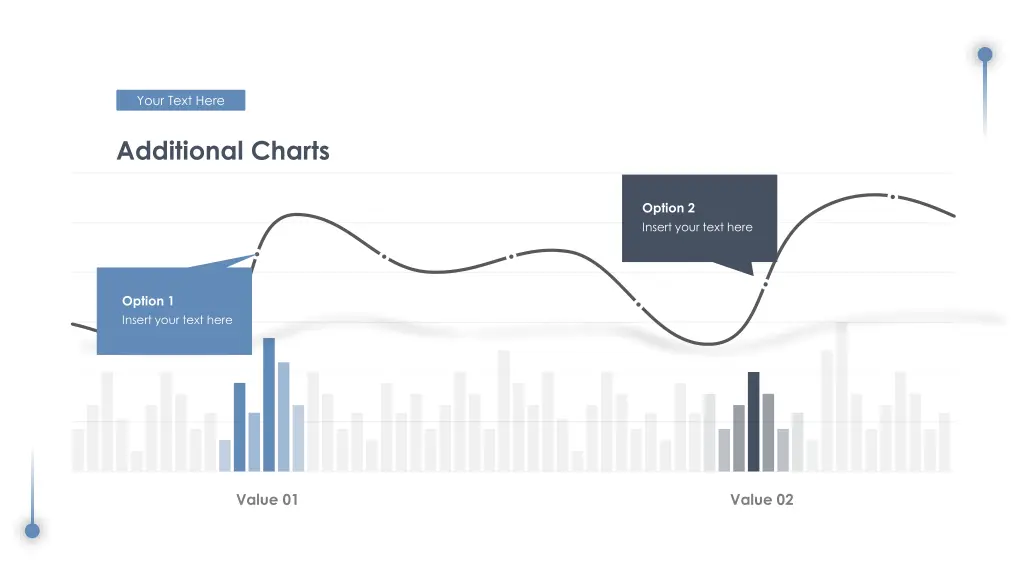Viewport: 1024px width, 576px height.
Task: Select the vertical line below the top-right circle
Action: point(985,100)
